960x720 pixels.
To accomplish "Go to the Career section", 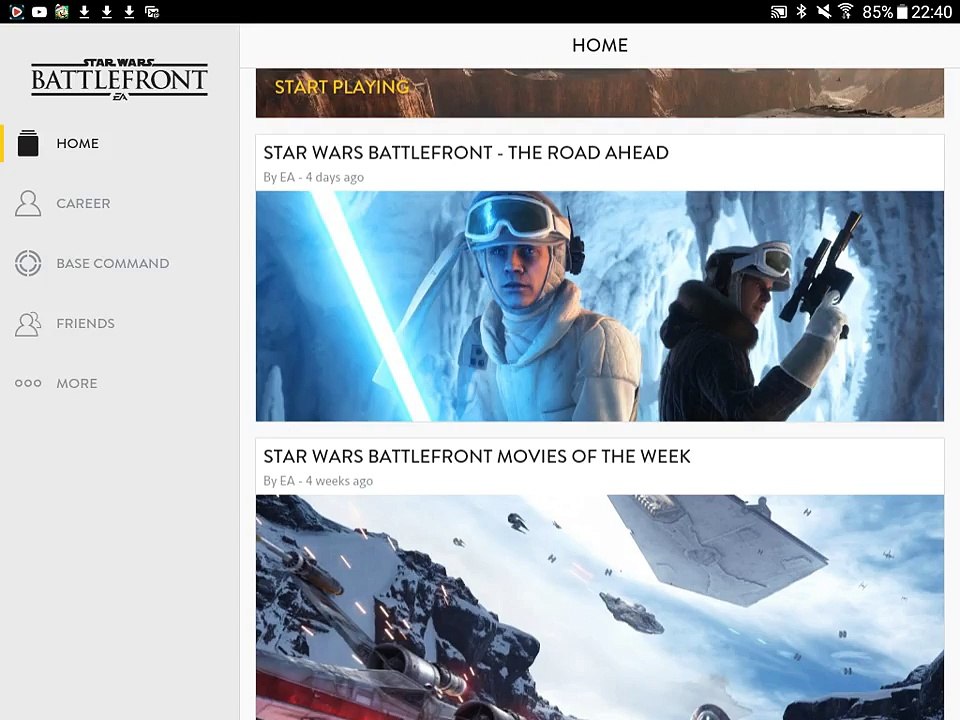I will pyautogui.click(x=119, y=203).
